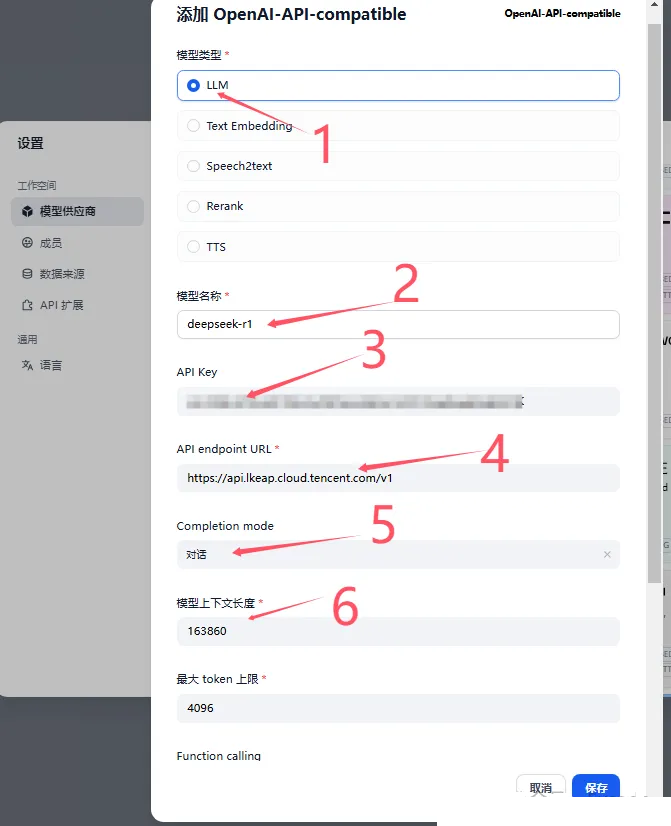Viewport: 671px width, 826px height.
Task: Select the LLM model type radio
Action: pos(398,85)
